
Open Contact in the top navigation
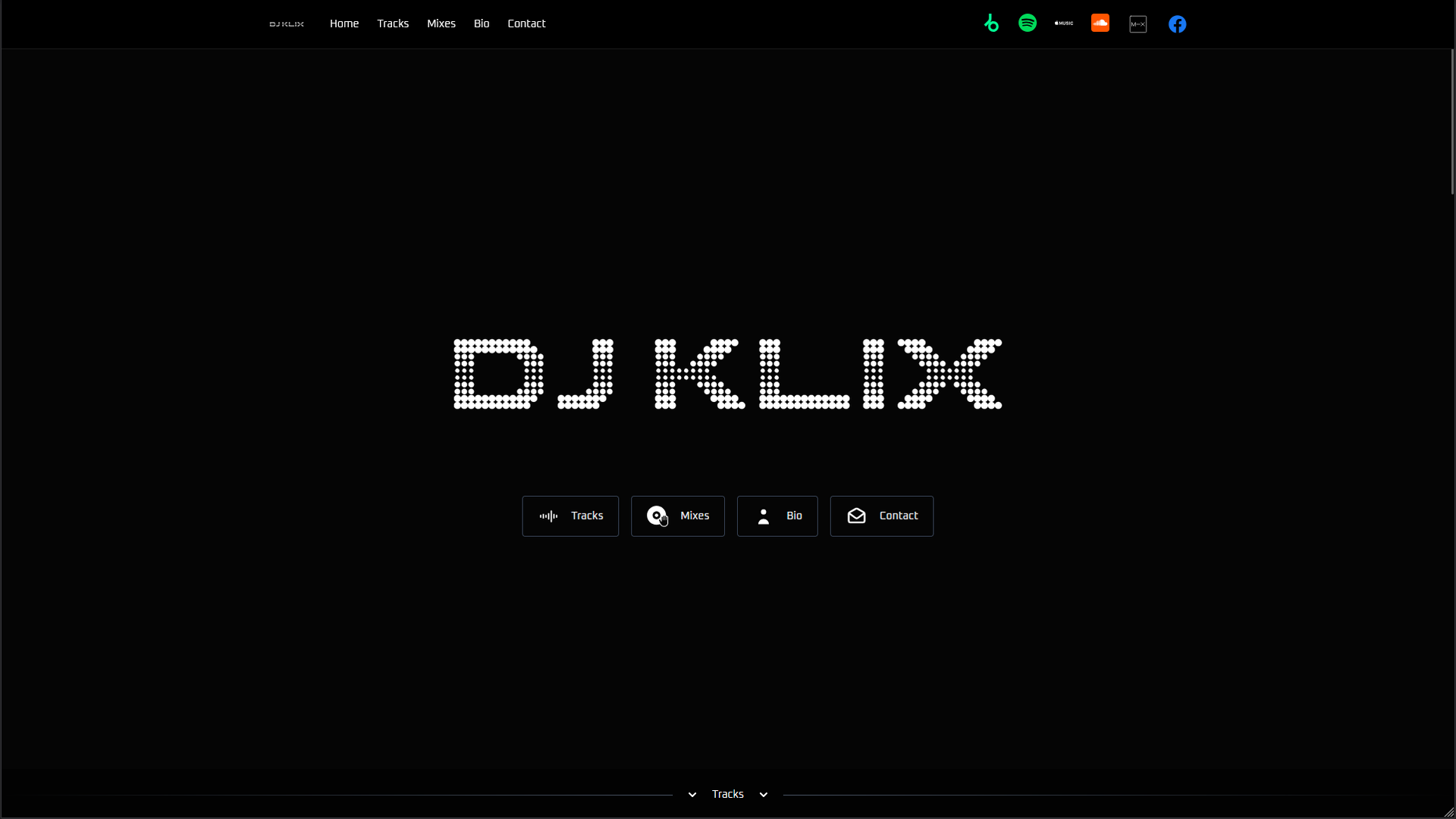[x=526, y=24]
